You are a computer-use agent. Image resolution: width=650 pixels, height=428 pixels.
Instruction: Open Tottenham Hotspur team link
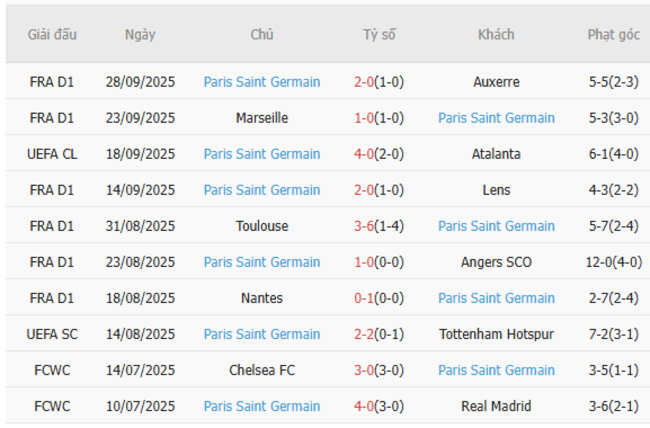496,334
